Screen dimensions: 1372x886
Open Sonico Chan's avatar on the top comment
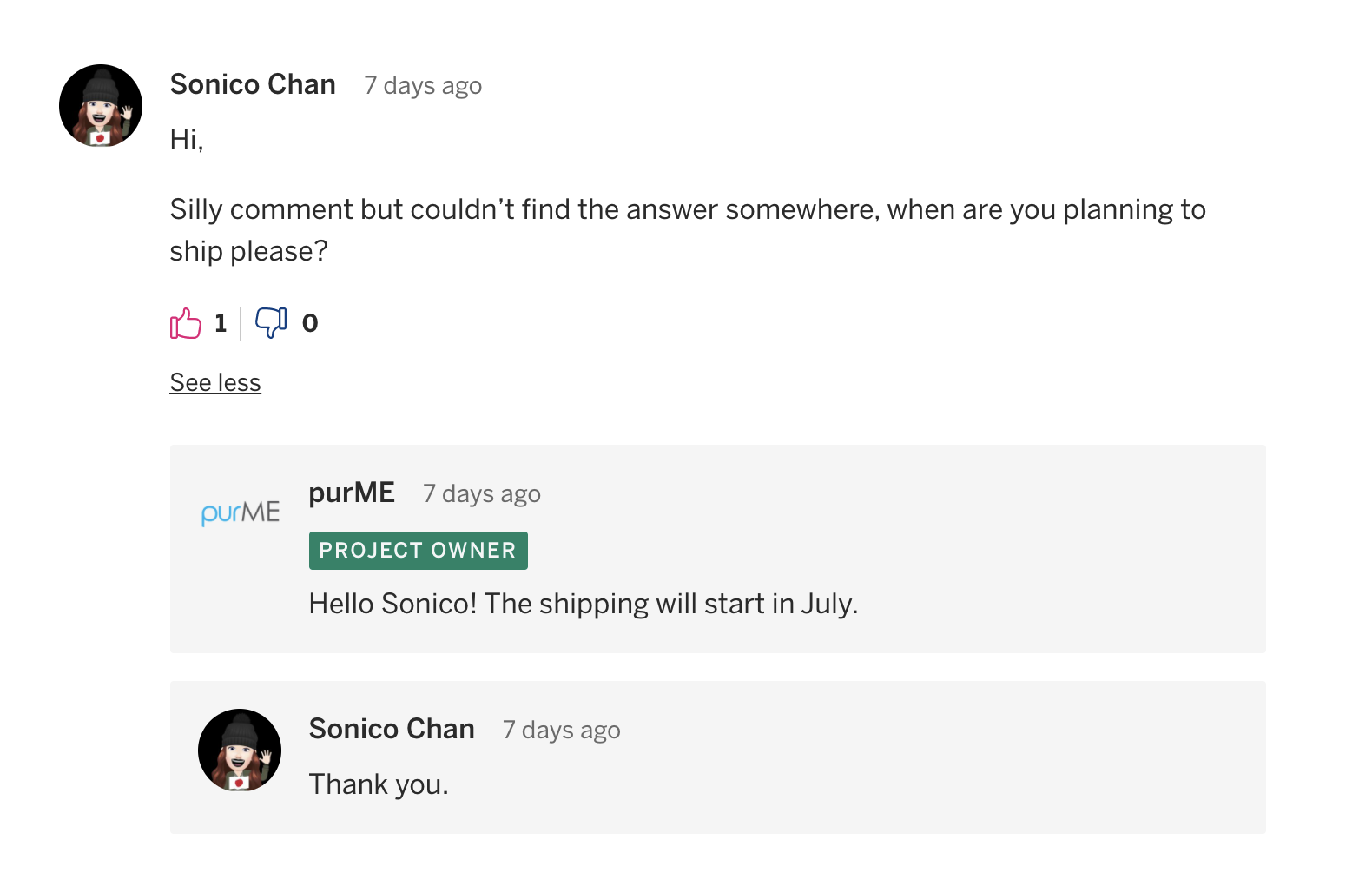click(x=101, y=106)
